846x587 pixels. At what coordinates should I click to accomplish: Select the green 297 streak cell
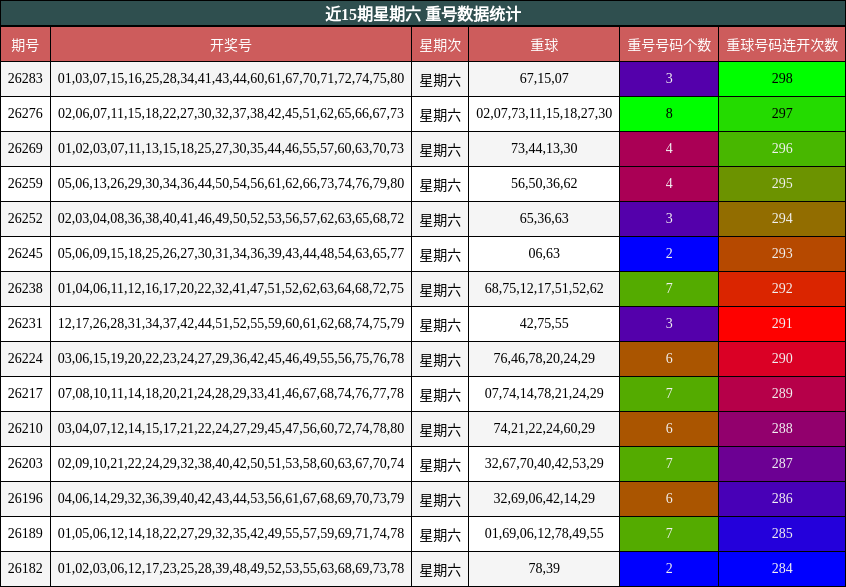pos(782,114)
